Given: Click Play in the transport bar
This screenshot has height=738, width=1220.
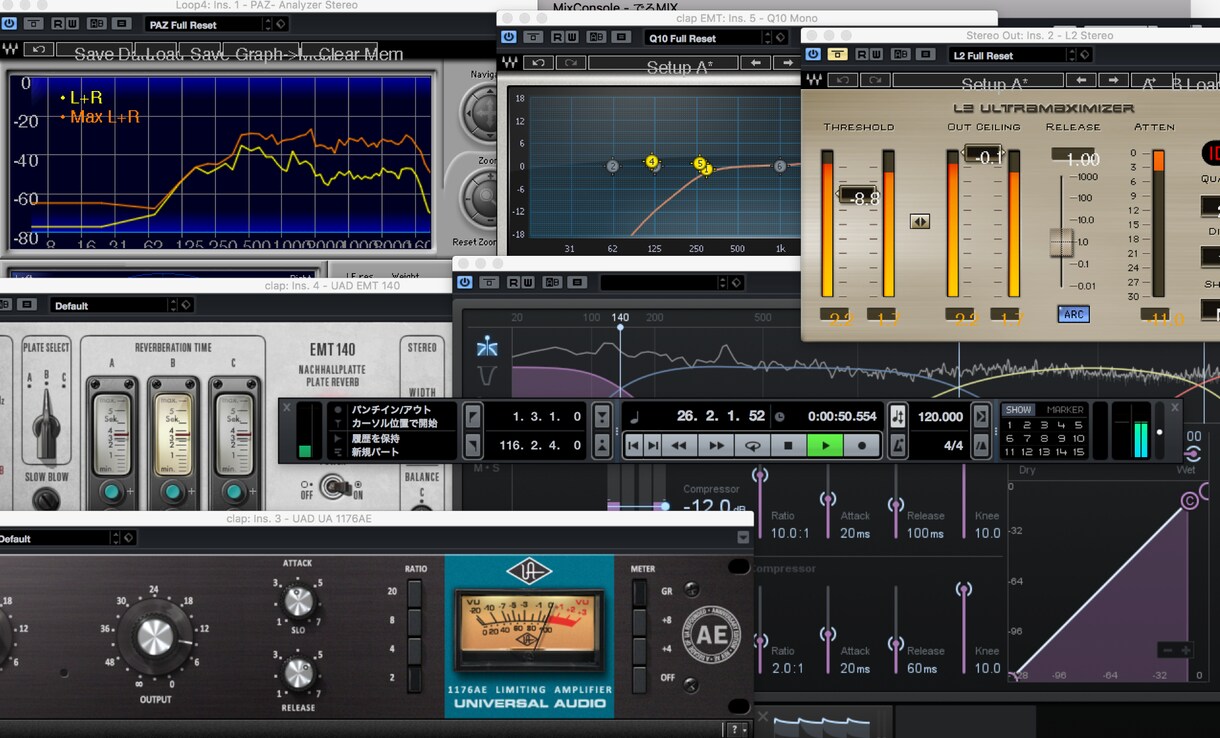Looking at the screenshot, I should [x=825, y=445].
